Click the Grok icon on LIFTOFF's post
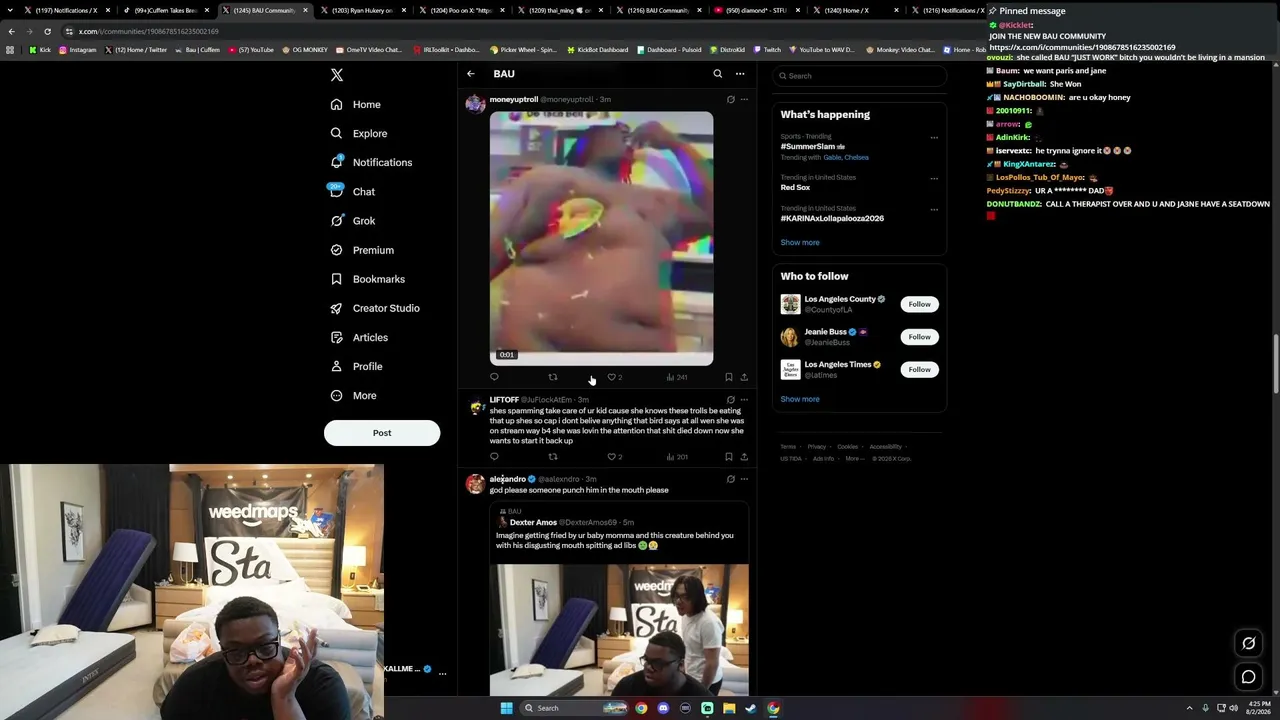 (x=731, y=400)
